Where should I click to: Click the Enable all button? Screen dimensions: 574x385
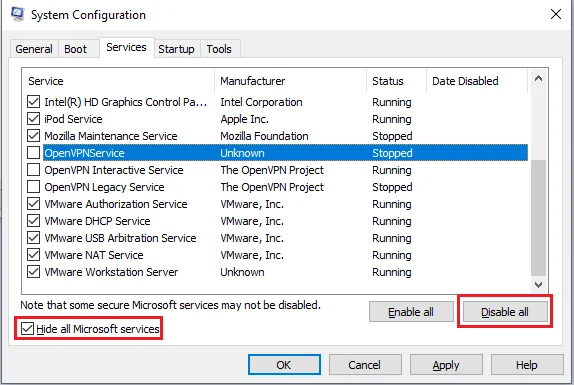point(411,312)
